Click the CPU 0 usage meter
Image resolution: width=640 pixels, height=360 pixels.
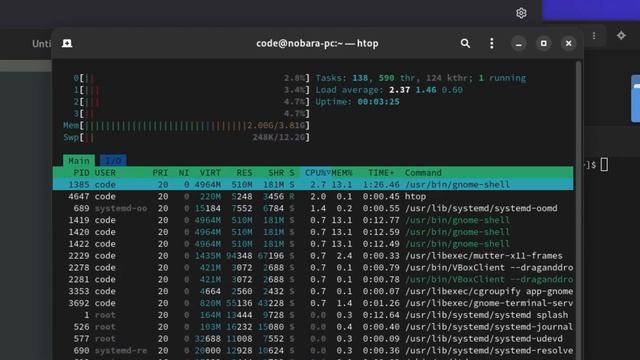point(191,78)
